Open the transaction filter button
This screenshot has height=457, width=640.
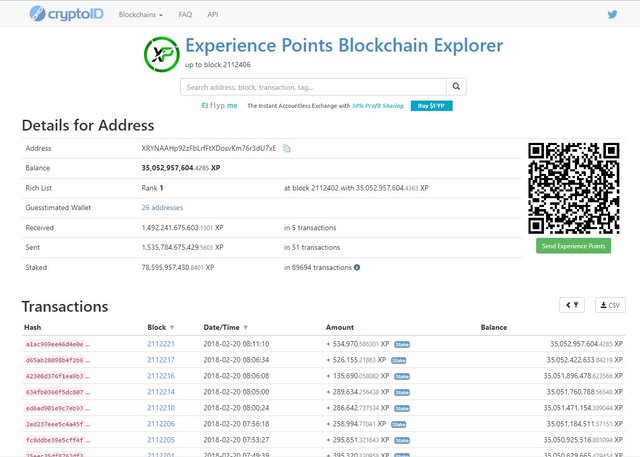point(572,305)
